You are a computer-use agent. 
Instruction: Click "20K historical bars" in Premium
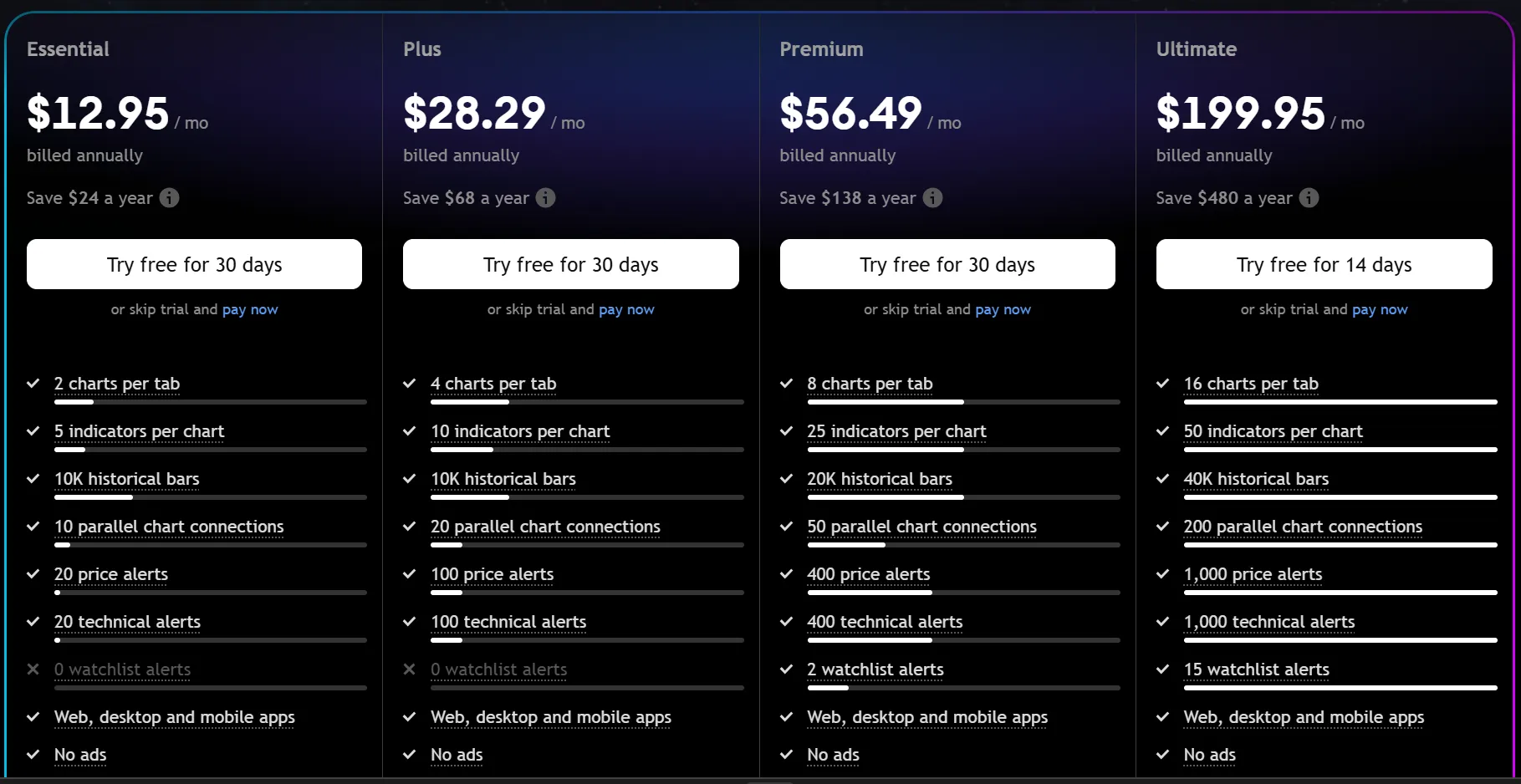[880, 479]
